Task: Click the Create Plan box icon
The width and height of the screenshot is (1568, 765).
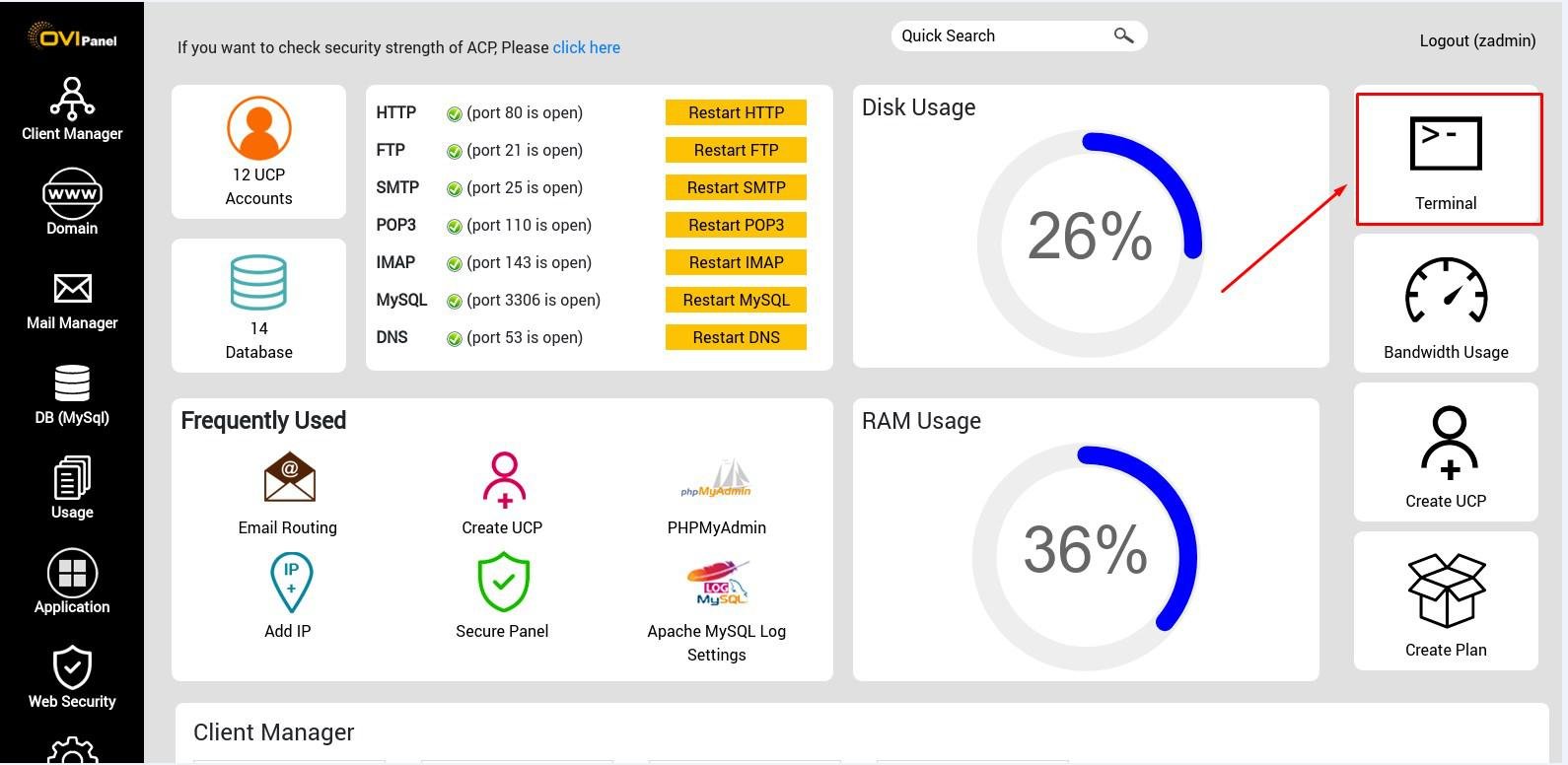Action: point(1446,590)
